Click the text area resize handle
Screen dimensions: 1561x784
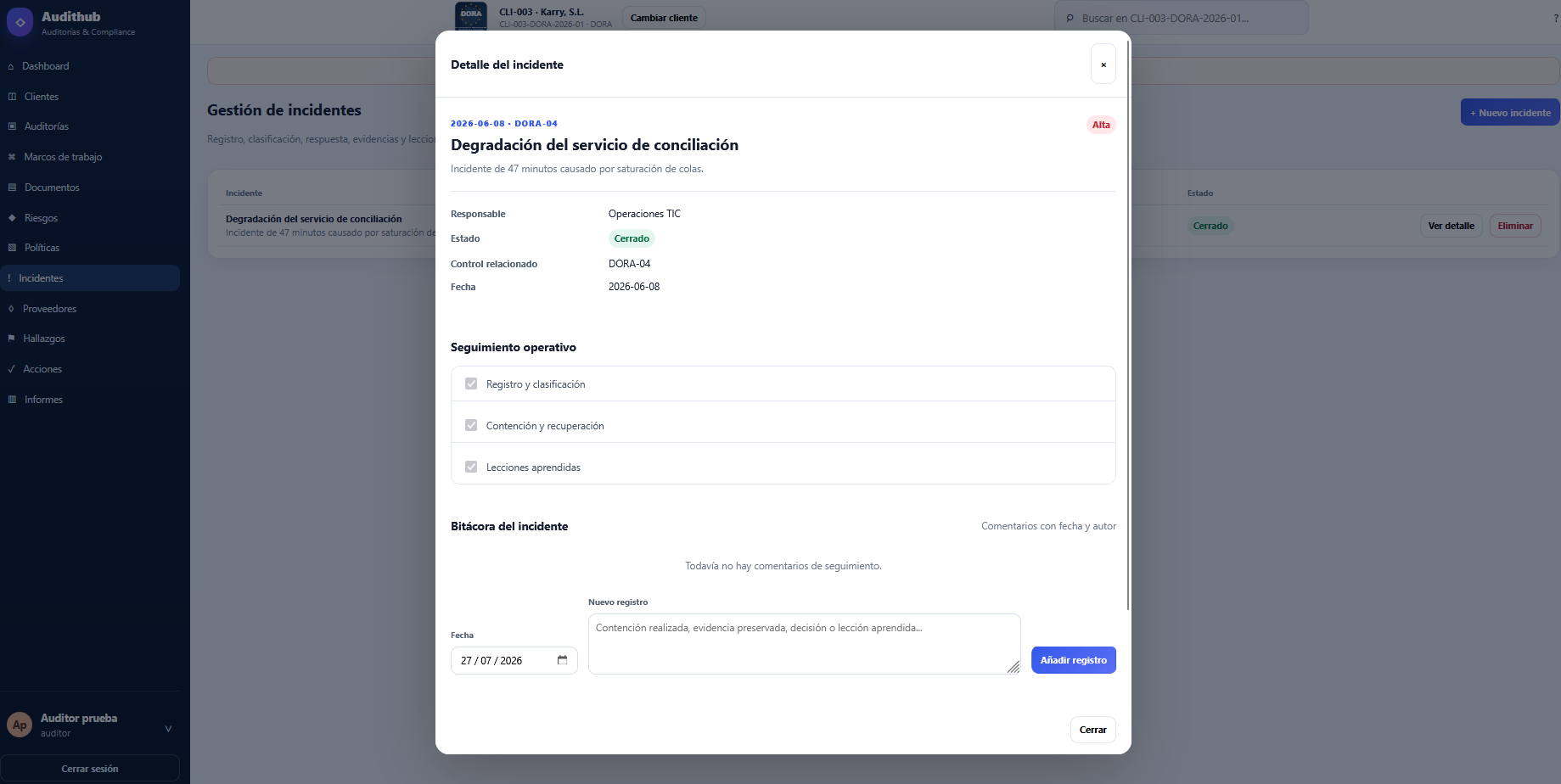1014,667
